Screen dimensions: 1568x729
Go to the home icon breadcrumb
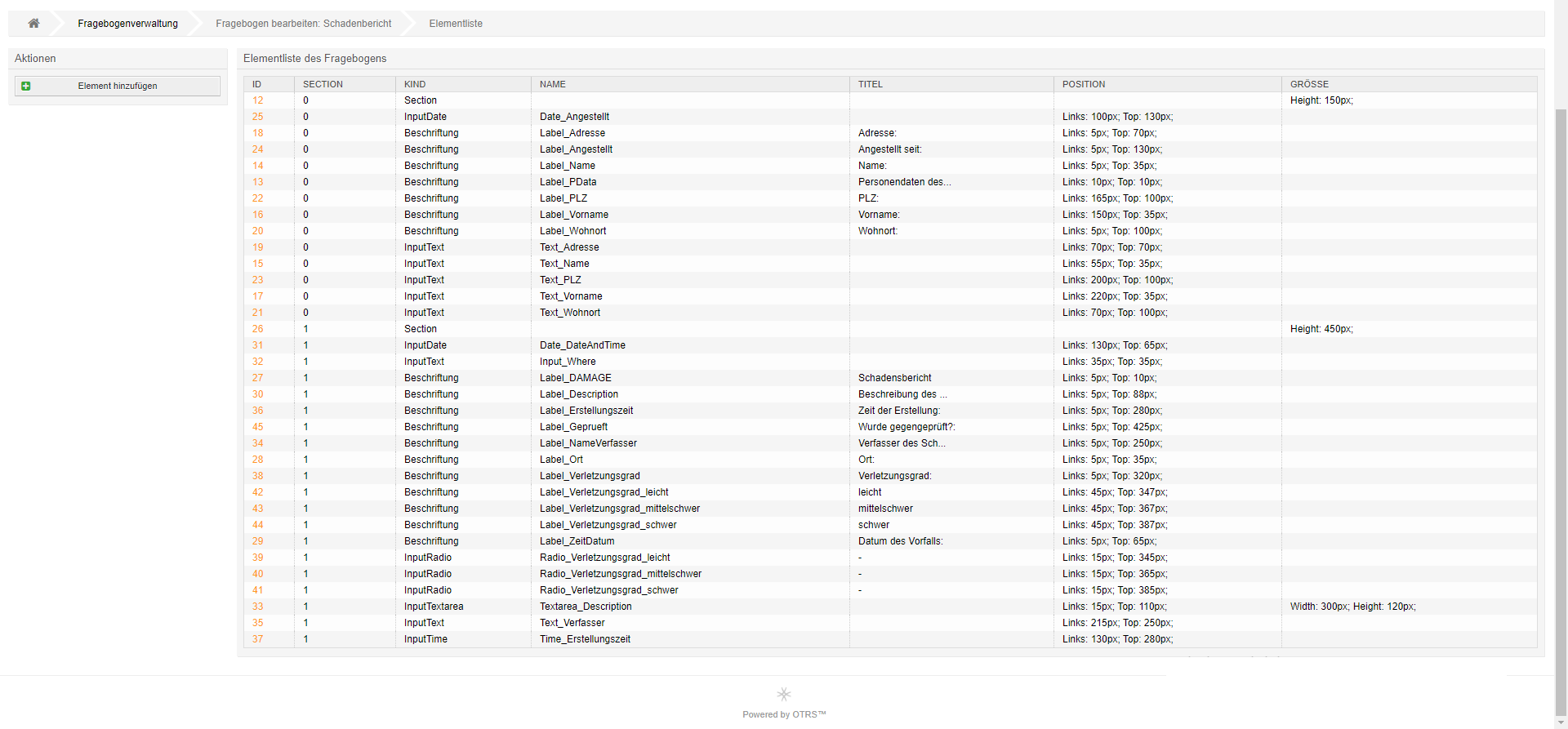pyautogui.click(x=33, y=24)
